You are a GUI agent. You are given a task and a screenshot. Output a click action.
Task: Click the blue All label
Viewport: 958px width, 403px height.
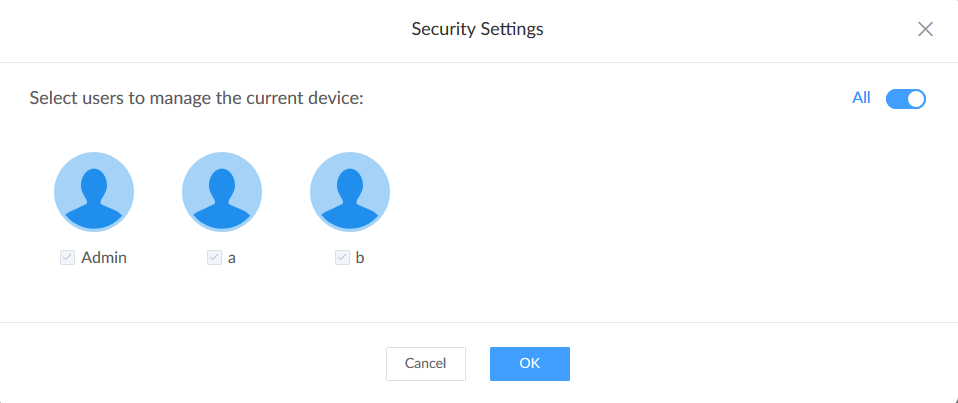tap(861, 98)
